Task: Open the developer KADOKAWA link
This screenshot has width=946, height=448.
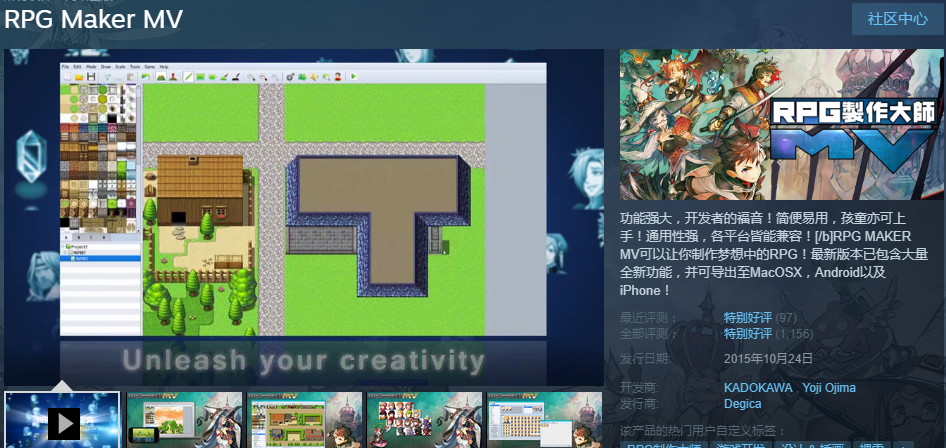Action: tap(758, 388)
